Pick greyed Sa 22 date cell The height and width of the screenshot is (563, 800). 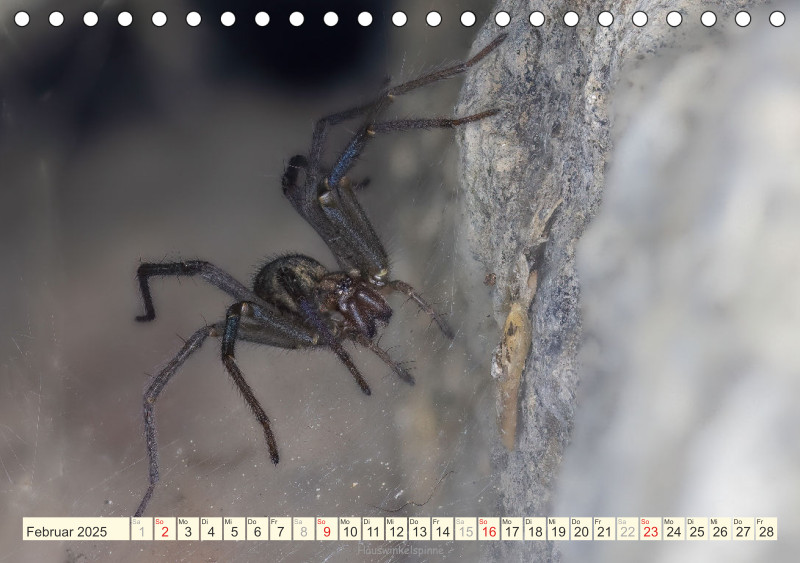(x=628, y=529)
